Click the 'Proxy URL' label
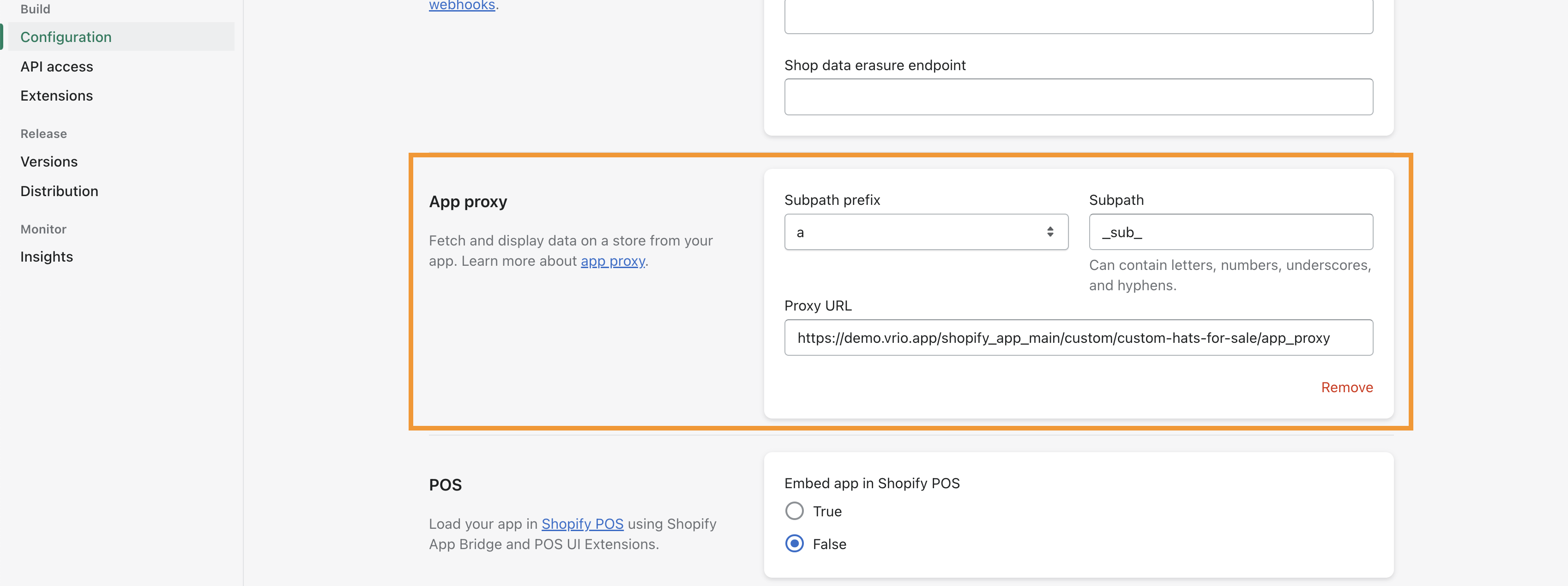The width and height of the screenshot is (1568, 586). [818, 305]
